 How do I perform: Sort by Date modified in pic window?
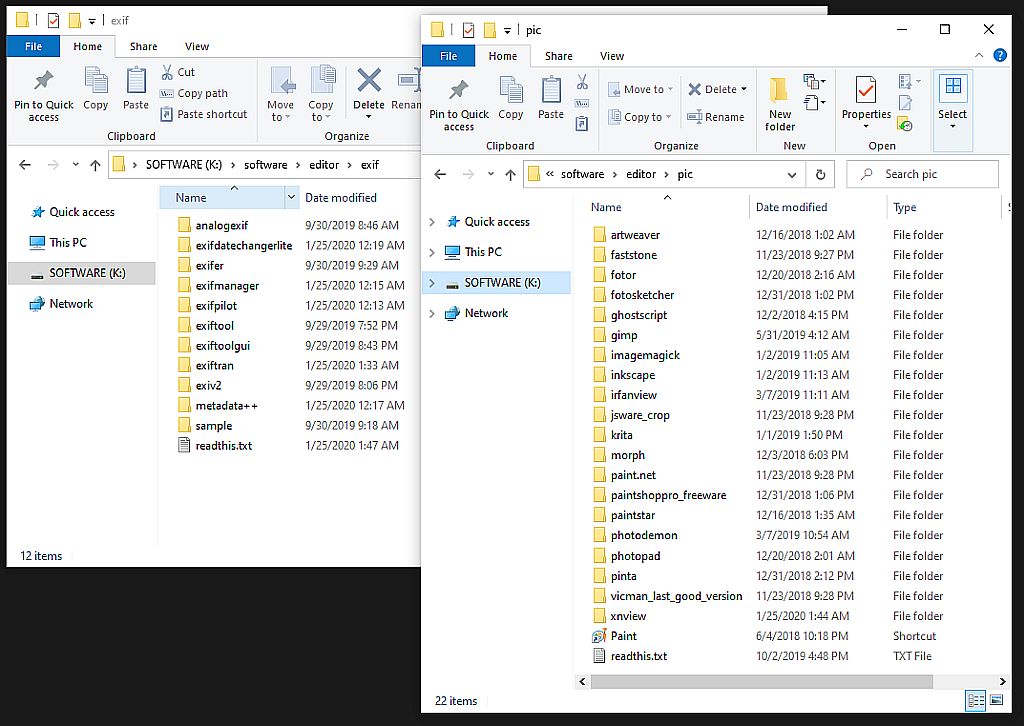(x=792, y=207)
